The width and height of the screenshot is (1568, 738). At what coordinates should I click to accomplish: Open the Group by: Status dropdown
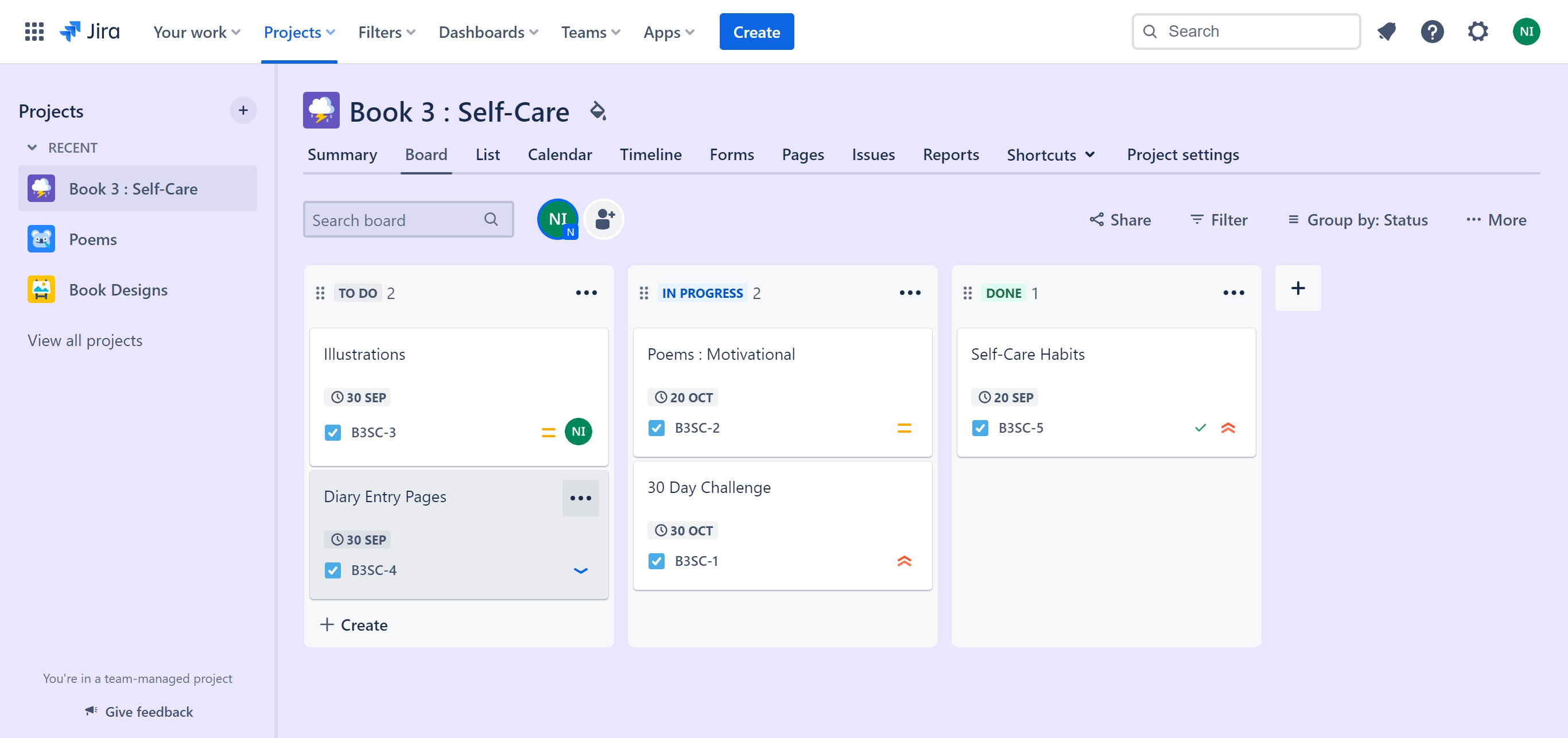1357,220
